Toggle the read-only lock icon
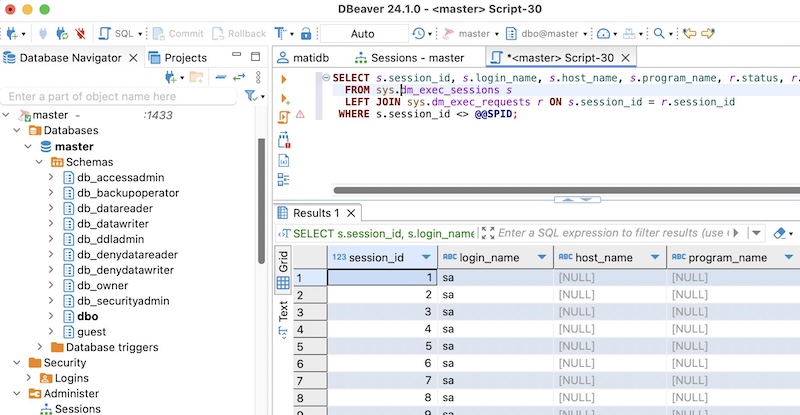The width and height of the screenshot is (800, 415). (306, 34)
